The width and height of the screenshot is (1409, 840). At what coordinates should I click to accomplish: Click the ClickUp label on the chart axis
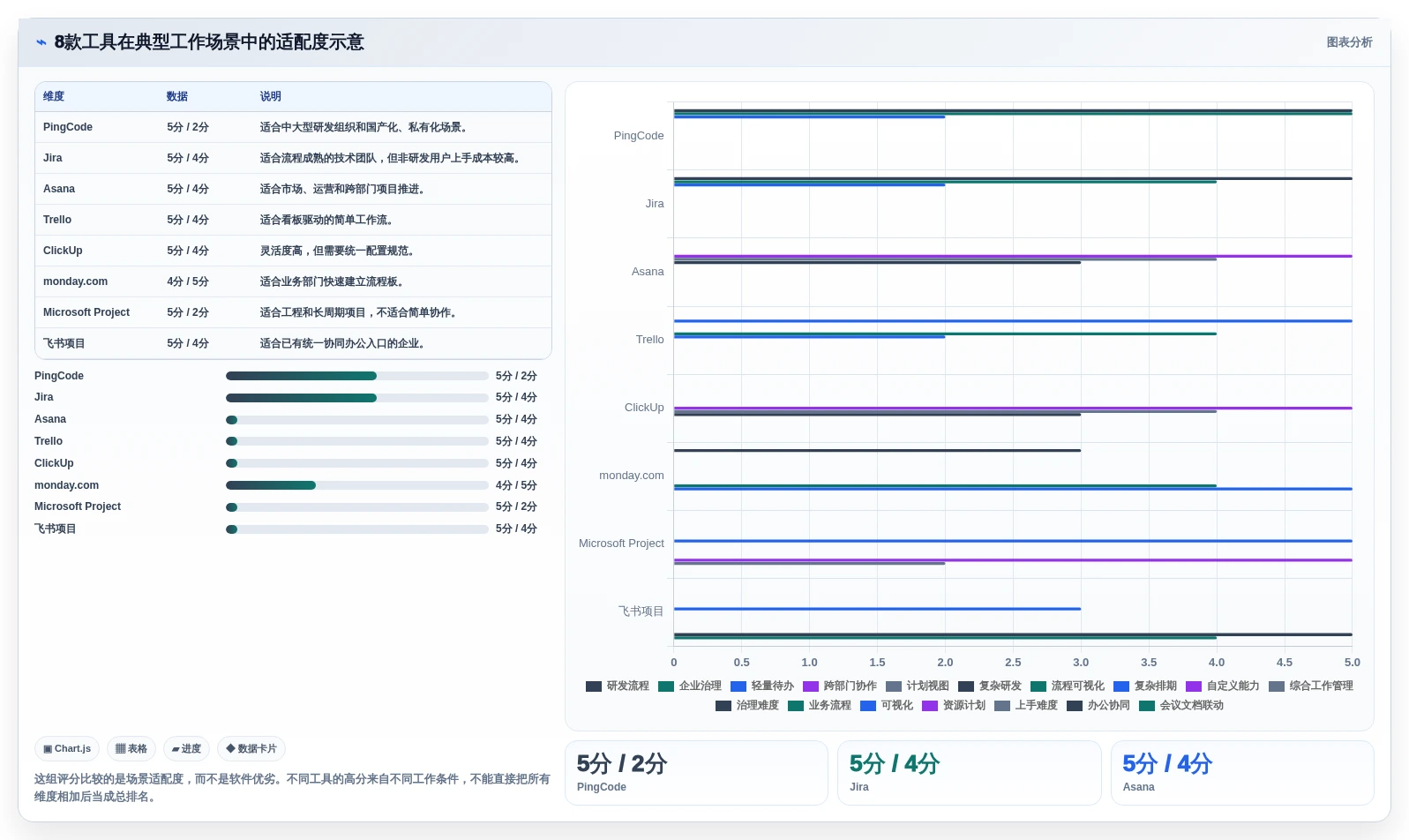tap(644, 408)
